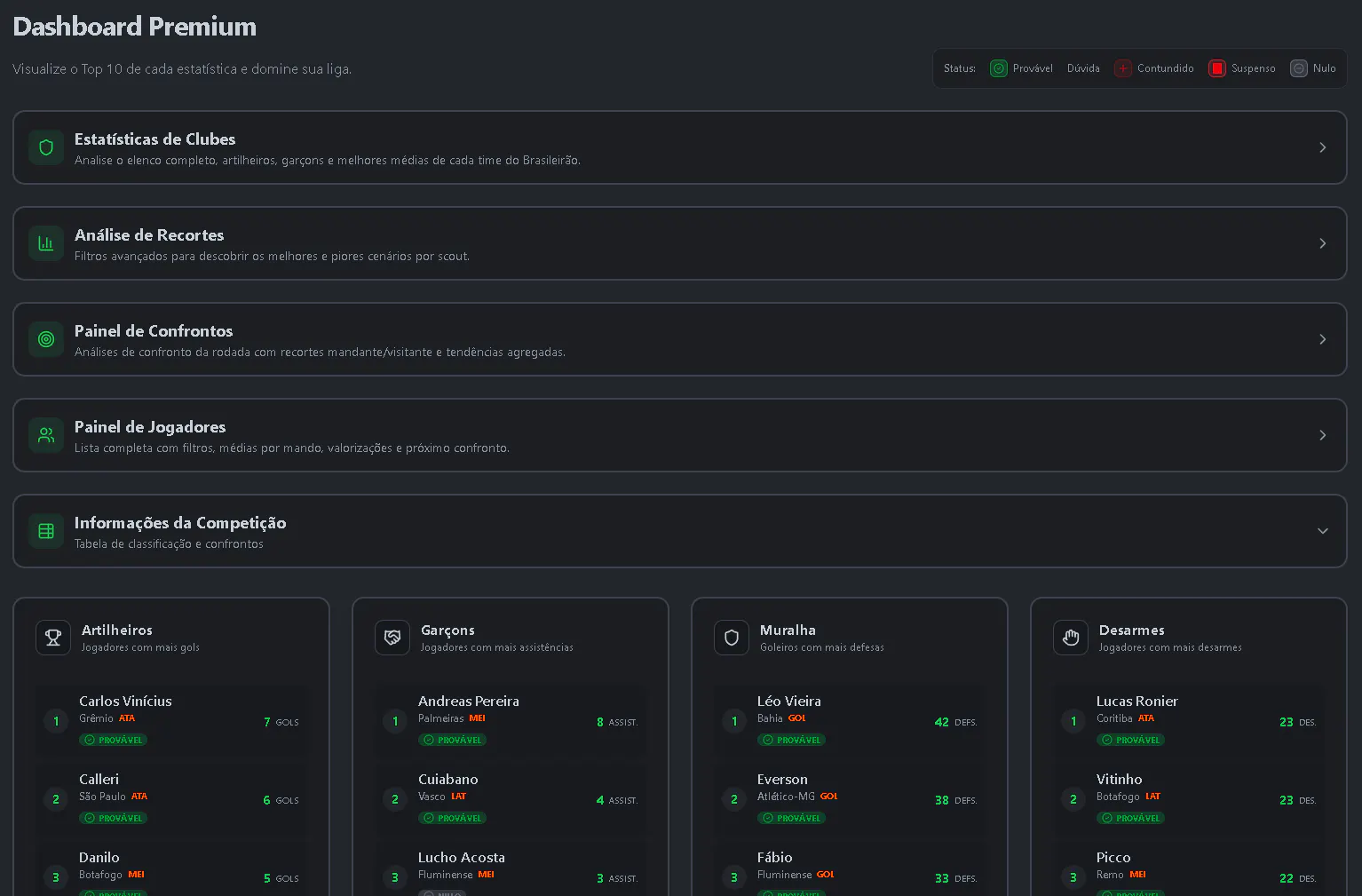Open Estatísticas de Clubes via its chevron
Image resolution: width=1362 pixels, height=896 pixels.
pyautogui.click(x=1323, y=147)
